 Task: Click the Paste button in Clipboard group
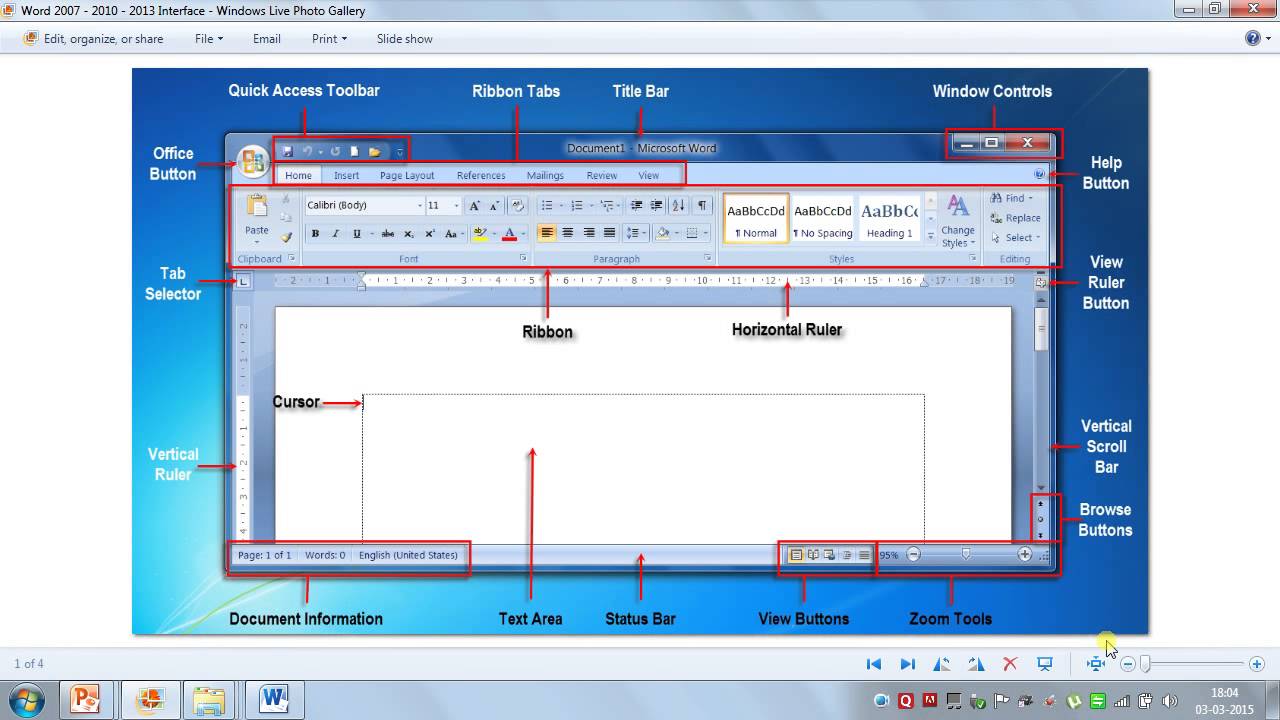tap(257, 219)
